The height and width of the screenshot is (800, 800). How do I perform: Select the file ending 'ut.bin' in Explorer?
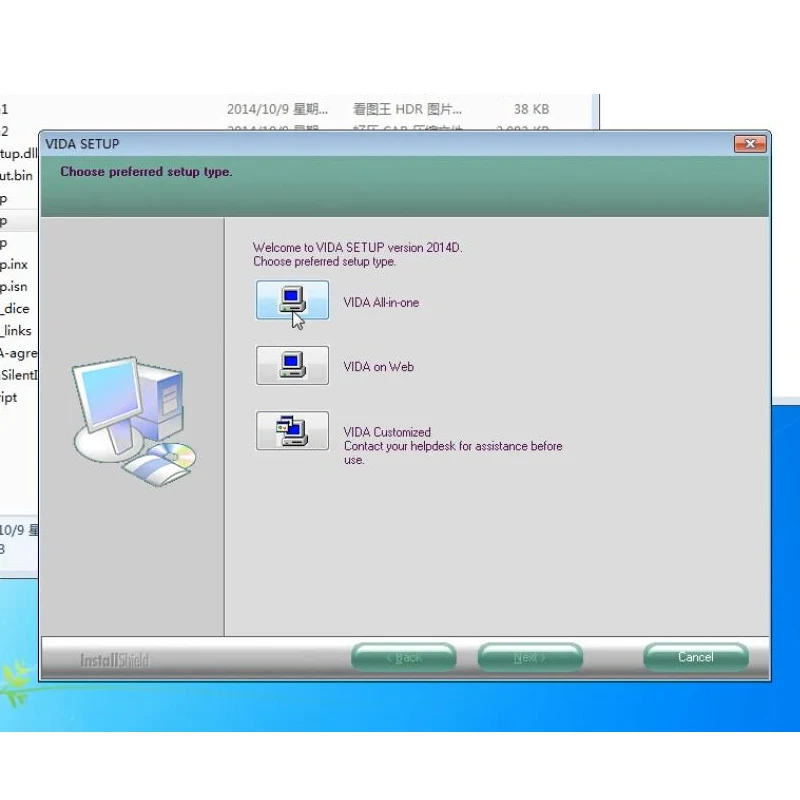tap(16, 176)
